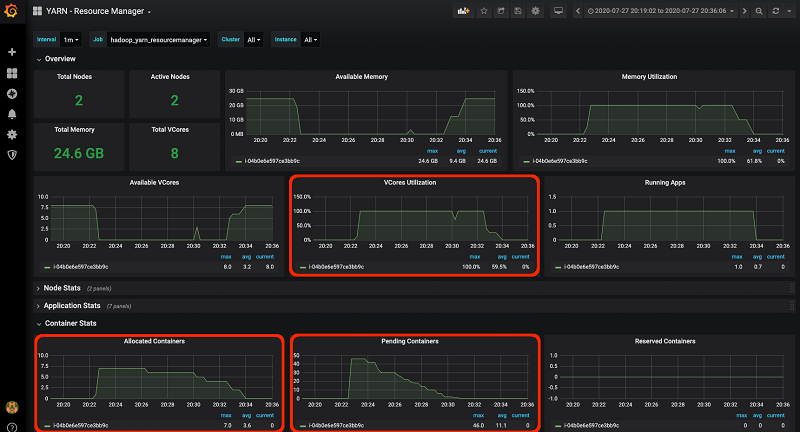This screenshot has width=800, height=432.
Task: Open the Available Memory panel title menu
Action: 361,77
